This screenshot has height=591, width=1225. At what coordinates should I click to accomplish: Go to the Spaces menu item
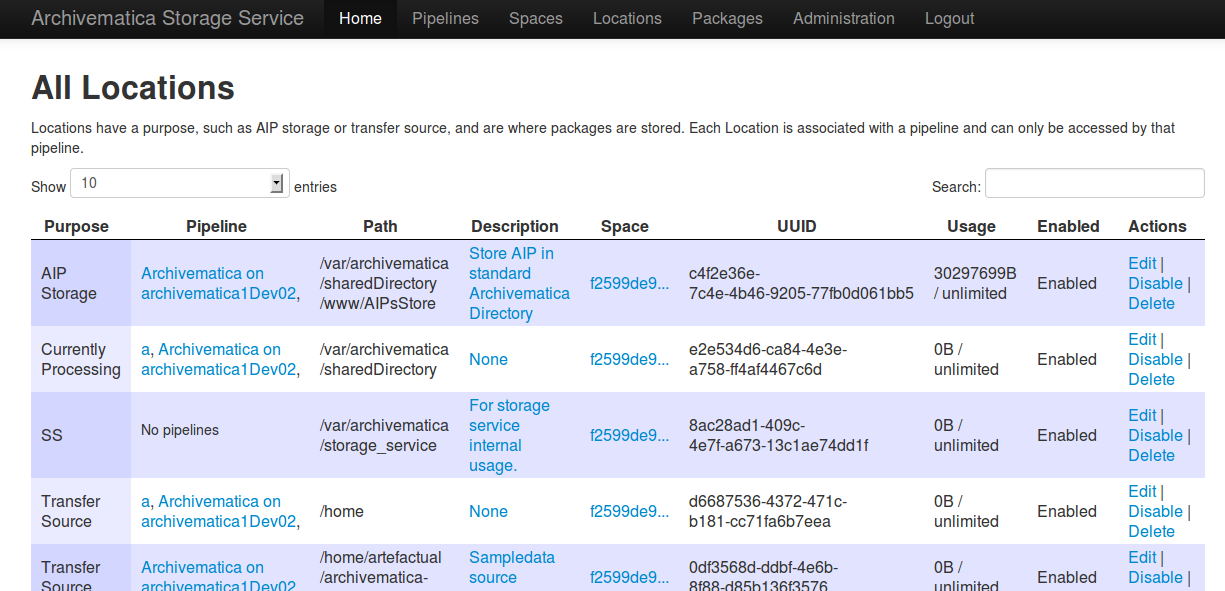535,19
